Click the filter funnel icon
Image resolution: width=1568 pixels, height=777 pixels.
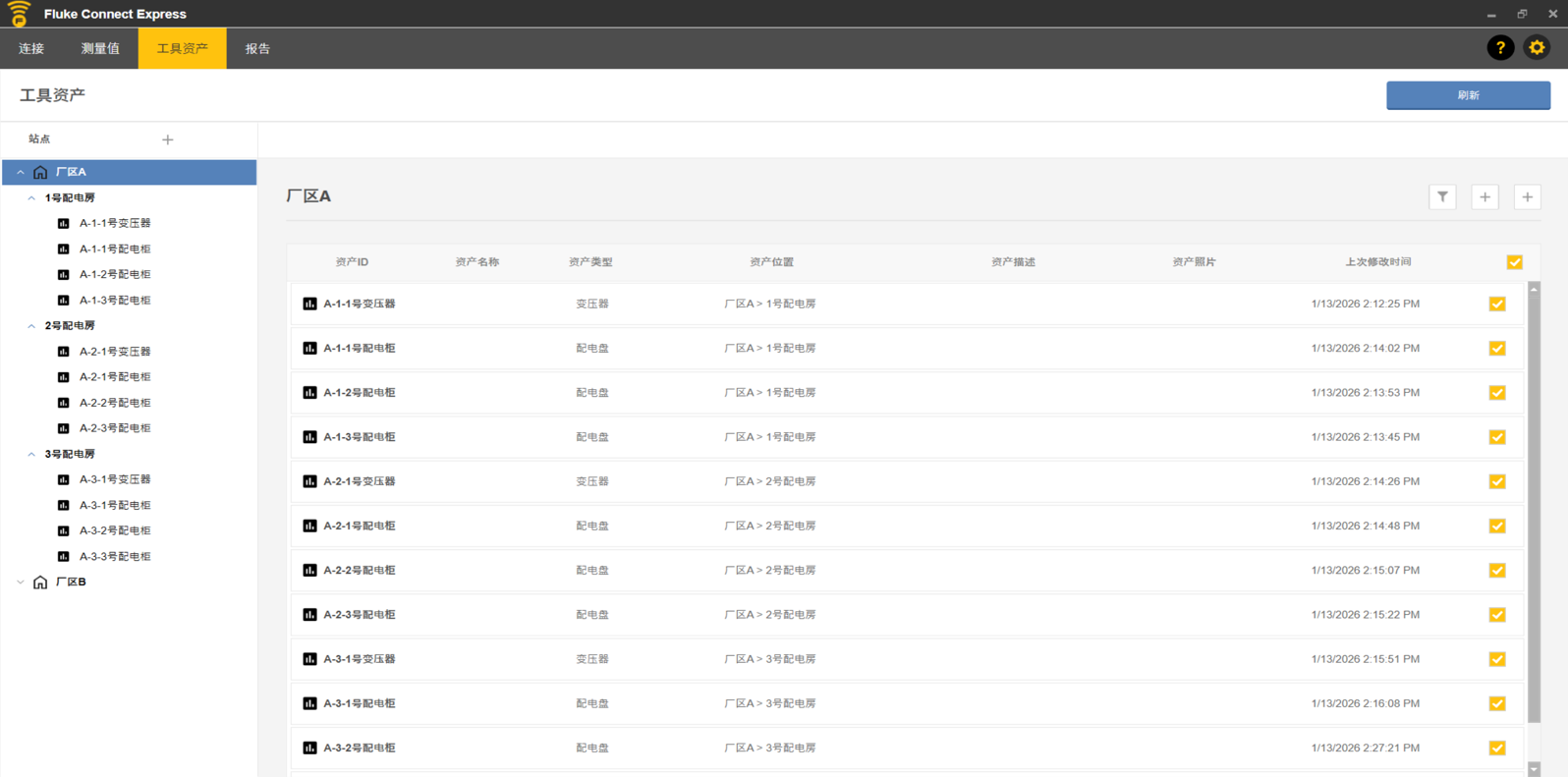coord(1442,197)
